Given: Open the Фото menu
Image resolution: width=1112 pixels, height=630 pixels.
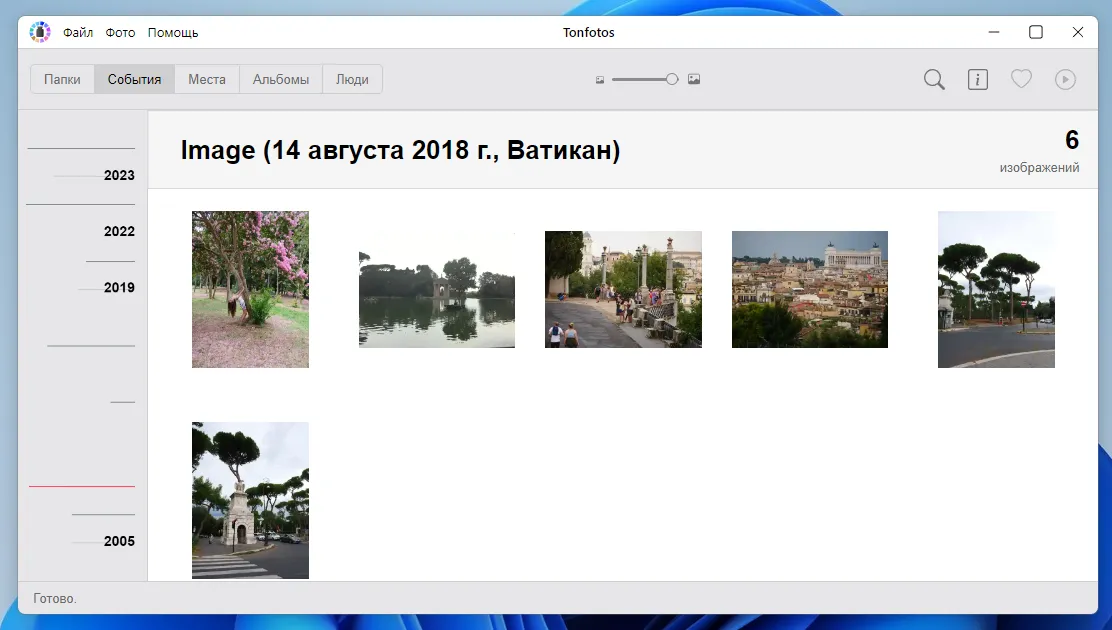Looking at the screenshot, I should (120, 31).
